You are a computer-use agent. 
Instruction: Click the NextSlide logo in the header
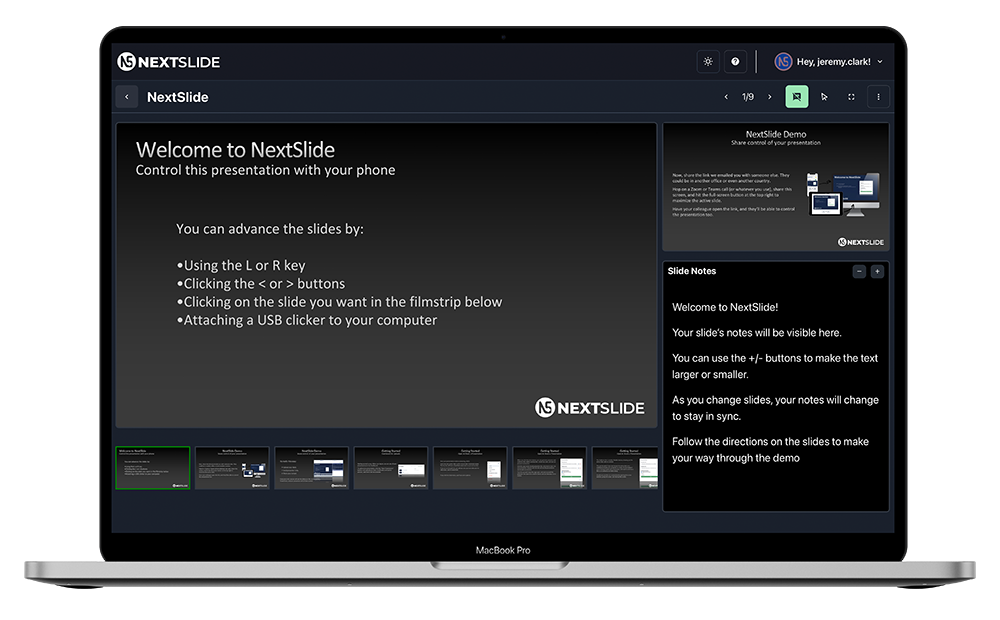pos(169,62)
